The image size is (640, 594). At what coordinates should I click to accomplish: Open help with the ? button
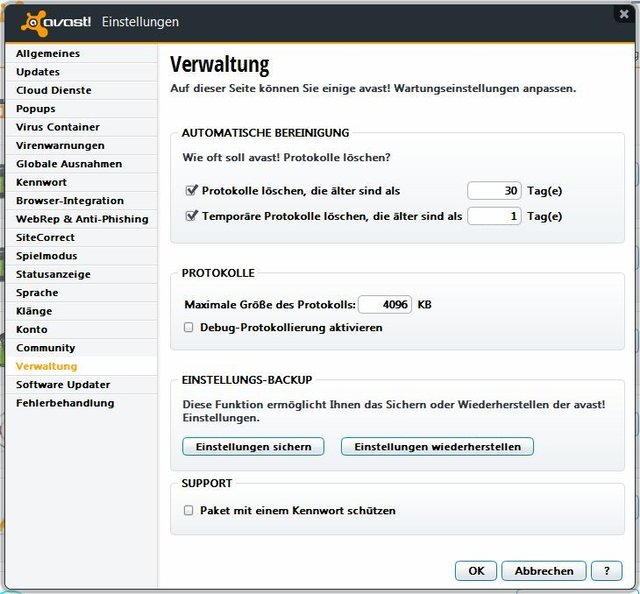pos(607,571)
